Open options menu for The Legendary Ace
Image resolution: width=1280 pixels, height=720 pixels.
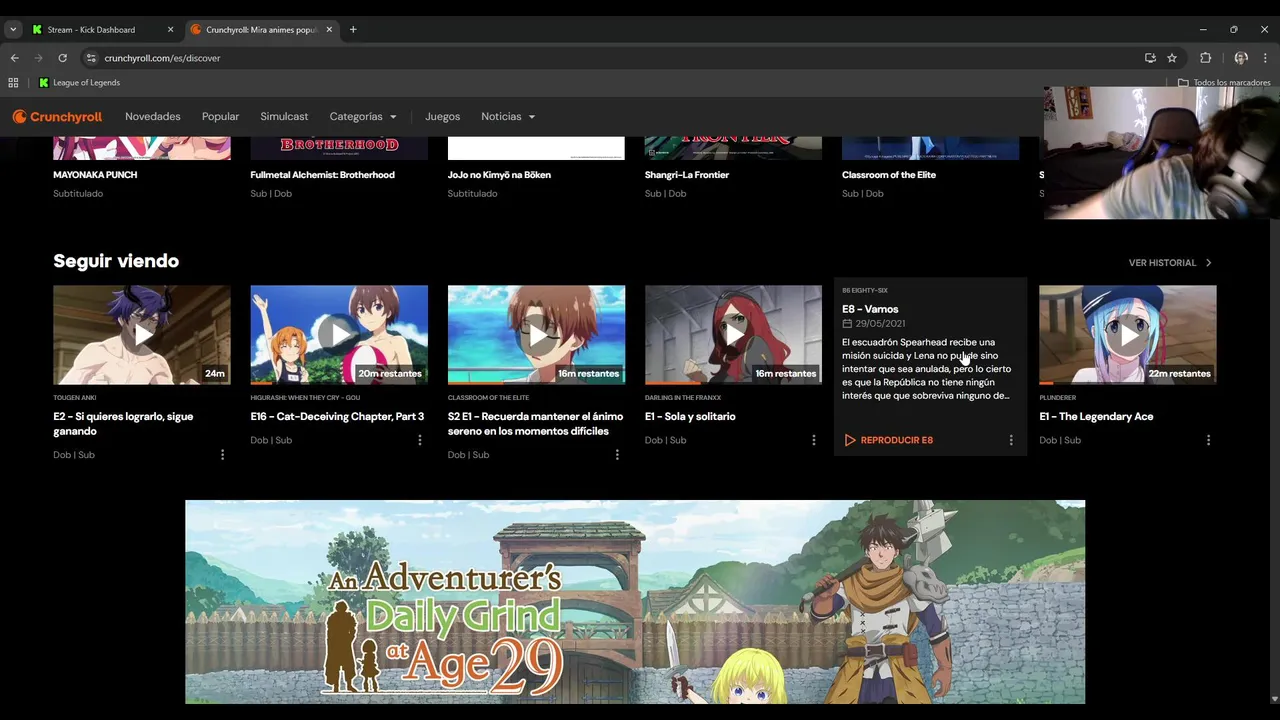click(x=1208, y=440)
